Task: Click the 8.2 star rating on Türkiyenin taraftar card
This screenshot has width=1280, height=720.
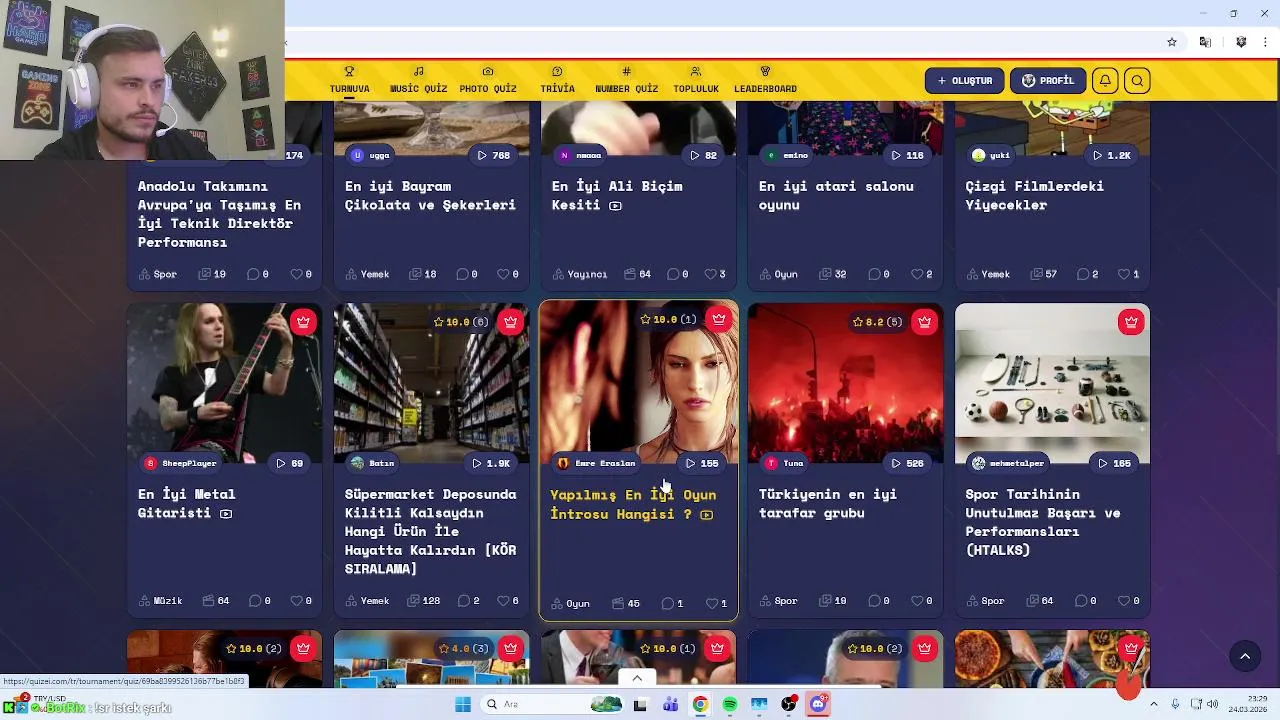Action: [878, 322]
